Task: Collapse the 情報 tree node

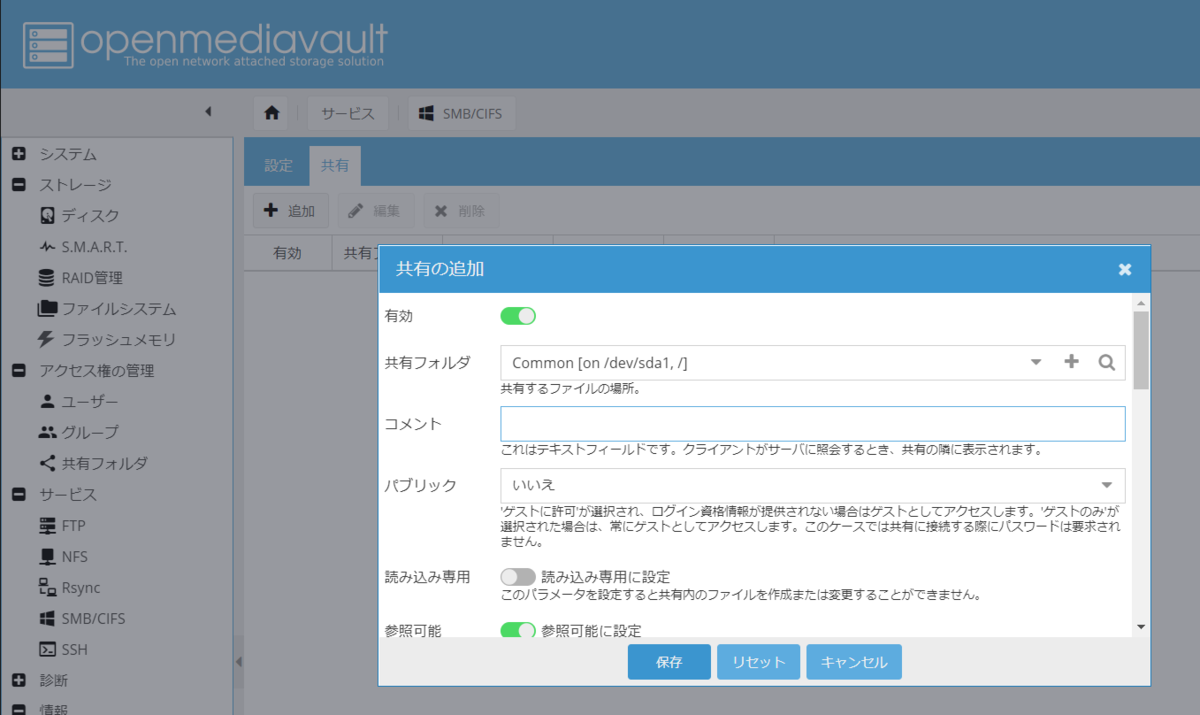Action: tap(18, 709)
